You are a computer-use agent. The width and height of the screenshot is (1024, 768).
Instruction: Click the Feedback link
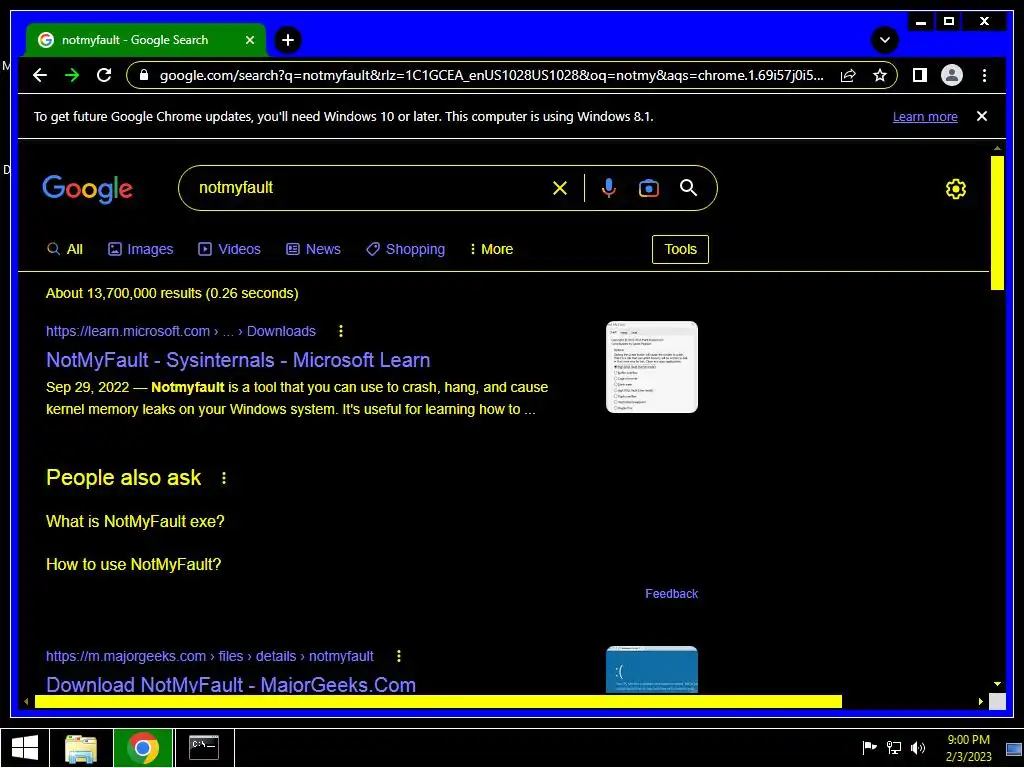click(671, 594)
